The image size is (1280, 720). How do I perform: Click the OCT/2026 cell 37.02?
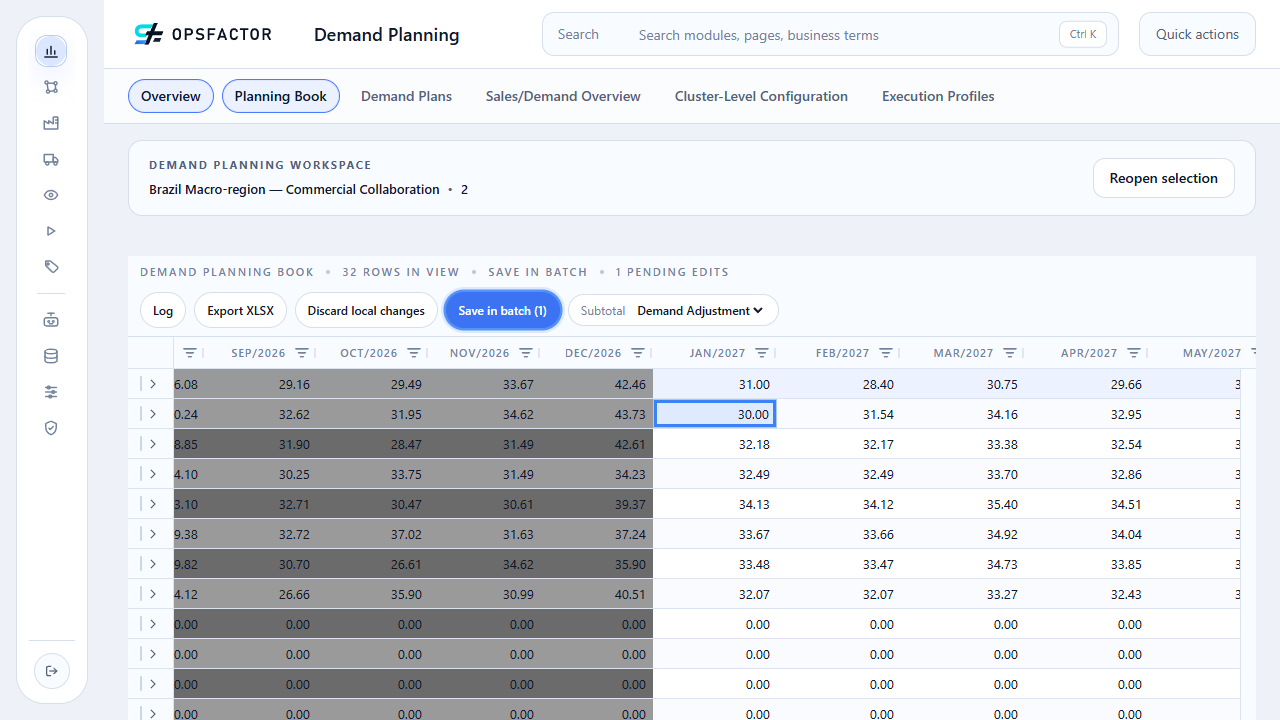pos(374,534)
